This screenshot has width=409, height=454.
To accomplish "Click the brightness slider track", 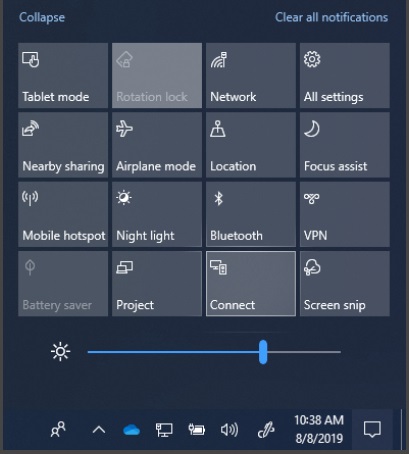I will (x=214, y=352).
